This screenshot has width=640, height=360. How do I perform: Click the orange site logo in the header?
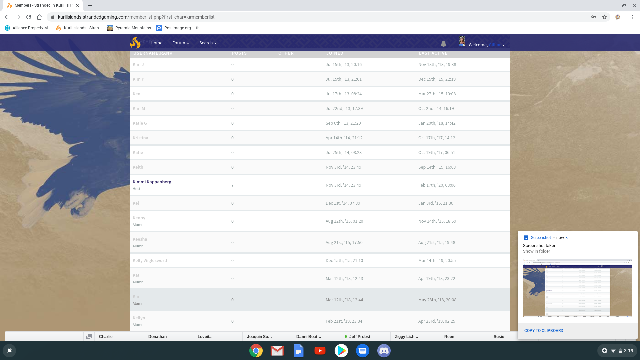click(135, 42)
